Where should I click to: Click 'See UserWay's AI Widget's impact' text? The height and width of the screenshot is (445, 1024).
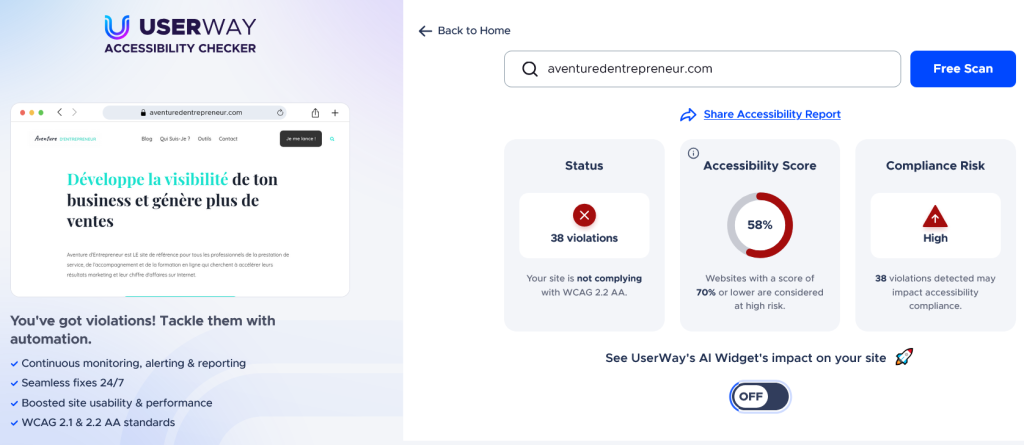point(746,358)
